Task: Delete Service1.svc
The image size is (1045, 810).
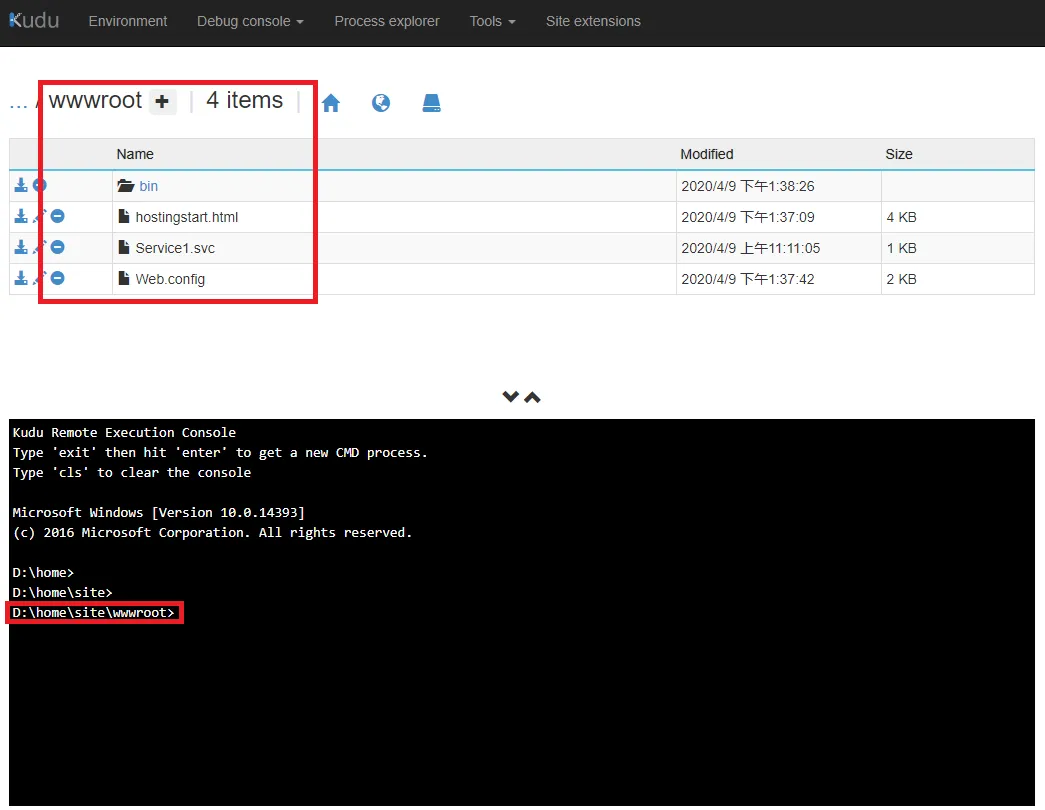Action: [58, 247]
